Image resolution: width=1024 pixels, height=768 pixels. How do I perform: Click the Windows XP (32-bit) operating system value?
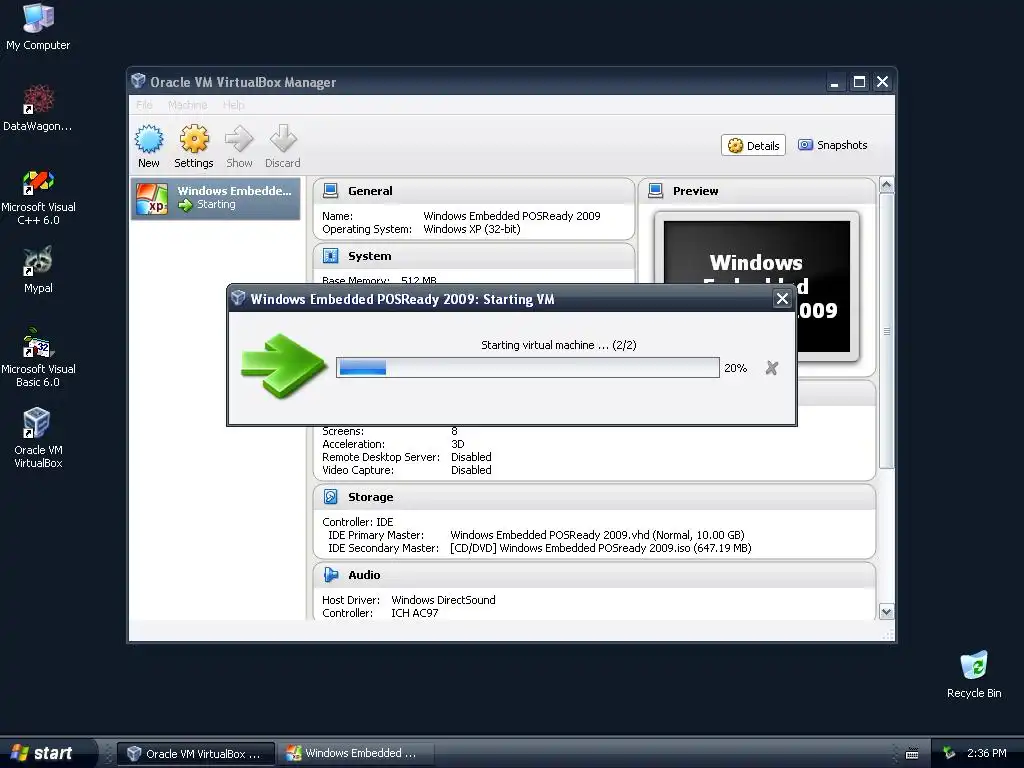(472, 229)
